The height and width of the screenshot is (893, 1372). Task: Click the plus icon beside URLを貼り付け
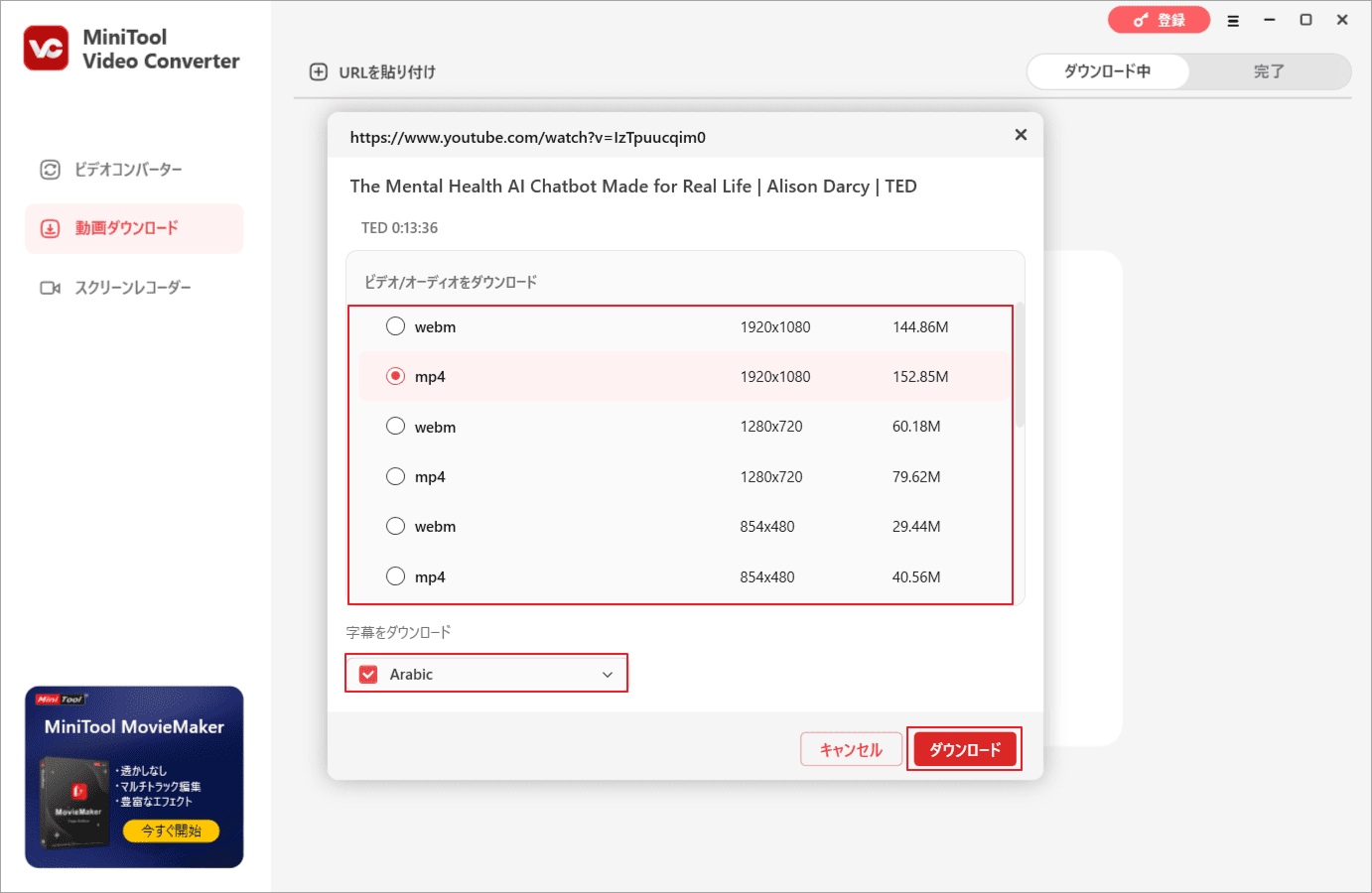click(319, 71)
